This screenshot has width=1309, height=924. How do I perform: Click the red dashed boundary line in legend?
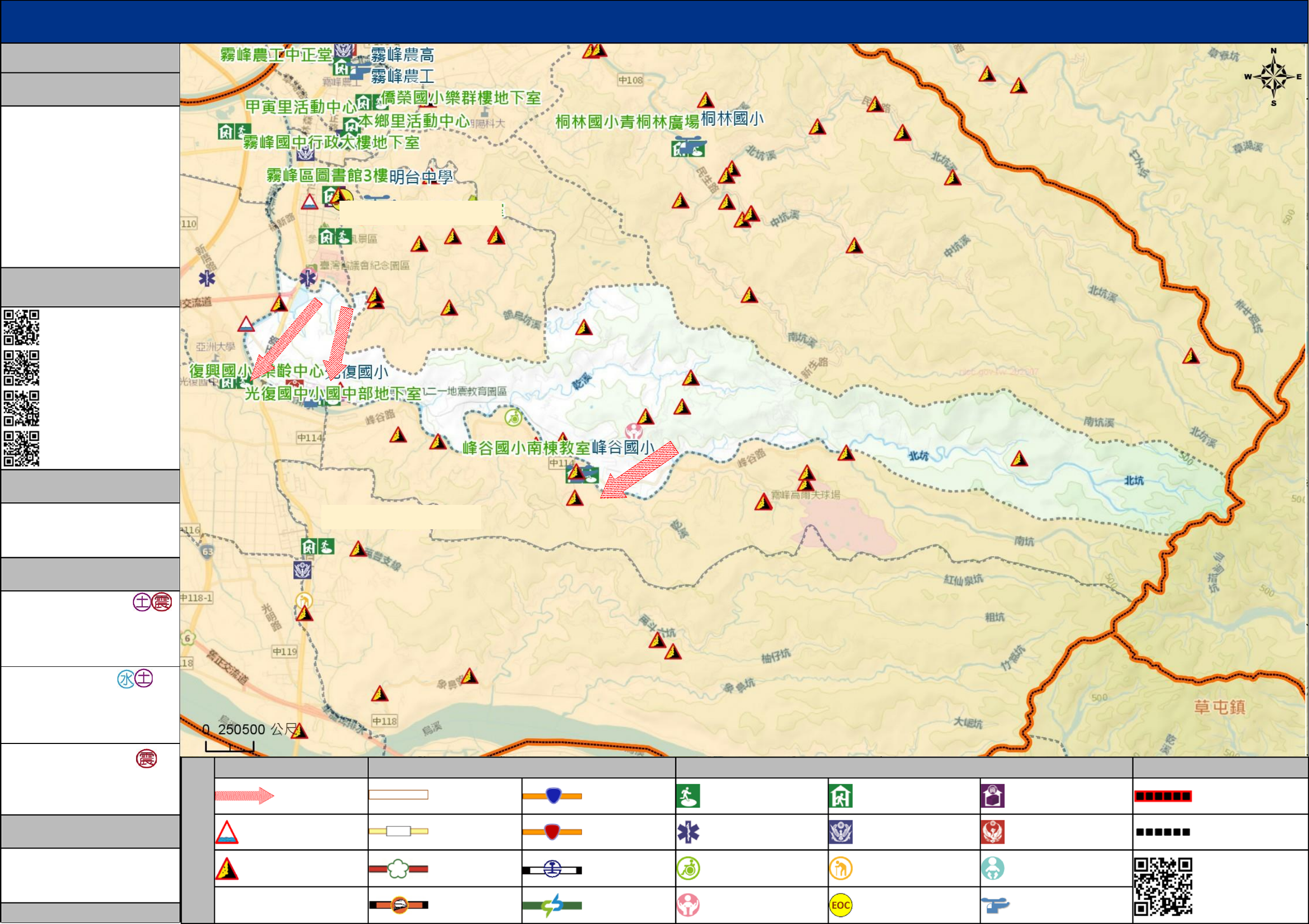(x=1163, y=796)
